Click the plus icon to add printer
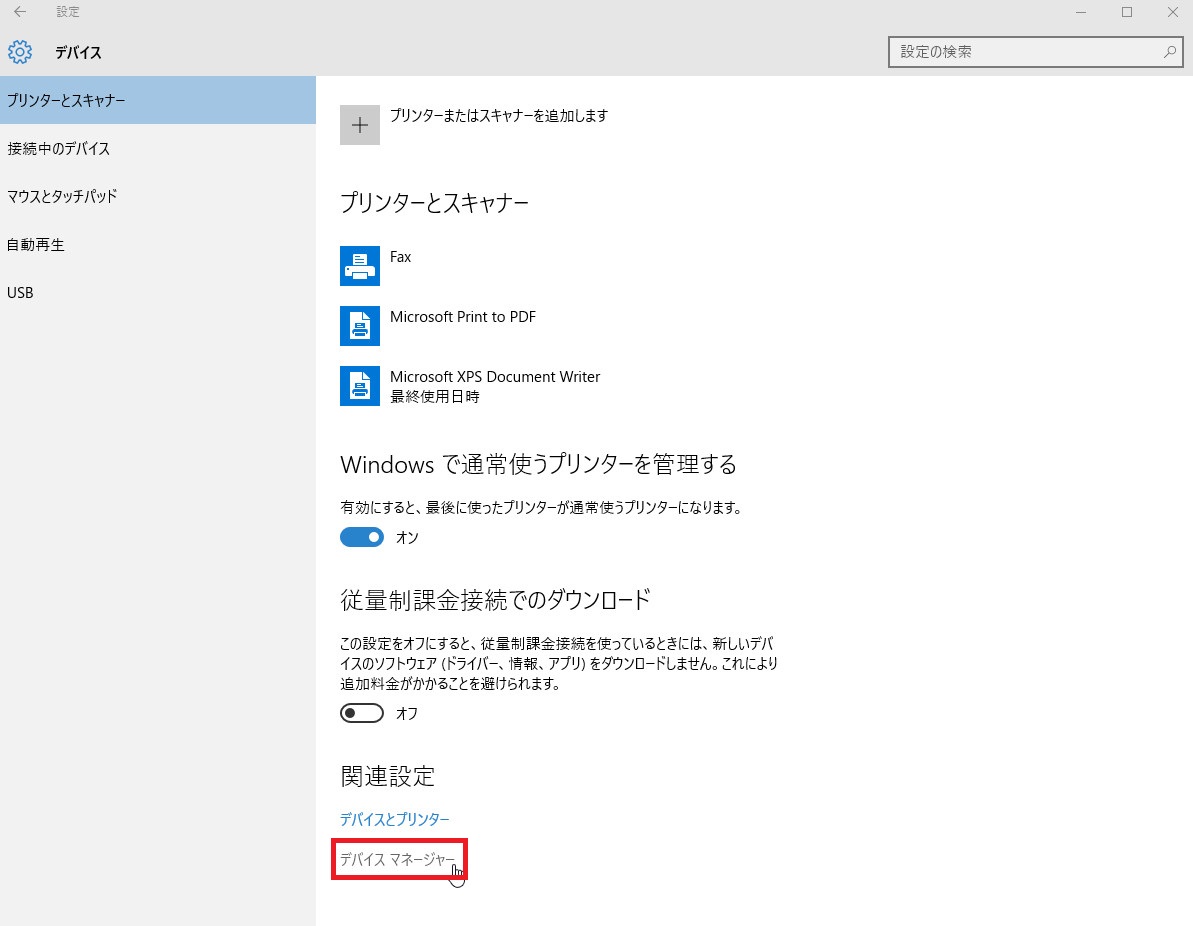This screenshot has height=926, width=1193. pyautogui.click(x=360, y=125)
